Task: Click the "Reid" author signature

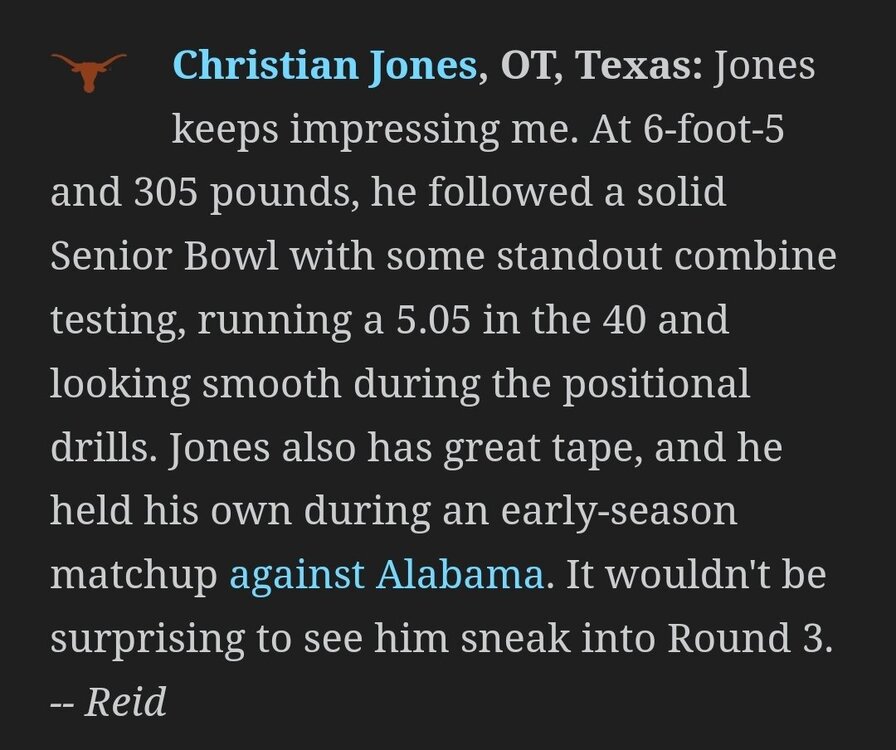Action: click(125, 702)
